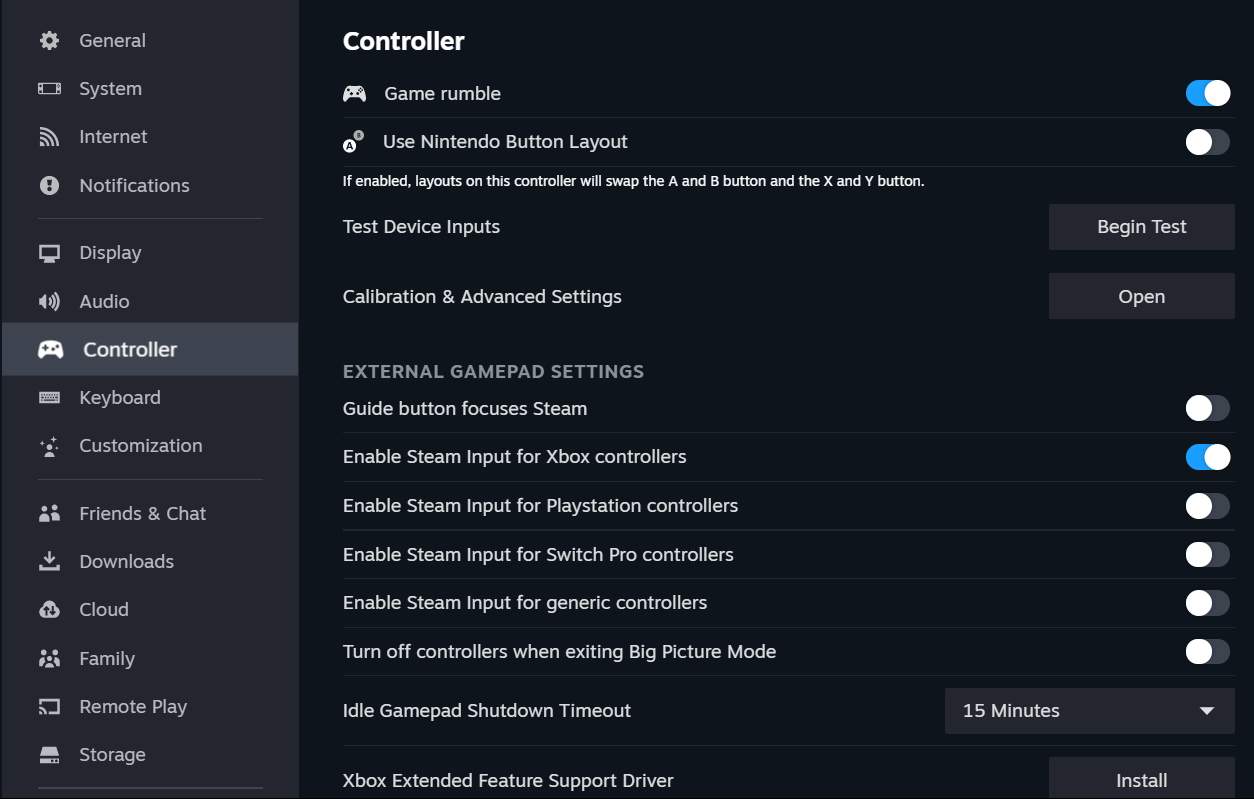The image size is (1254, 799).
Task: Click the Internet signal icon
Action: (49, 137)
